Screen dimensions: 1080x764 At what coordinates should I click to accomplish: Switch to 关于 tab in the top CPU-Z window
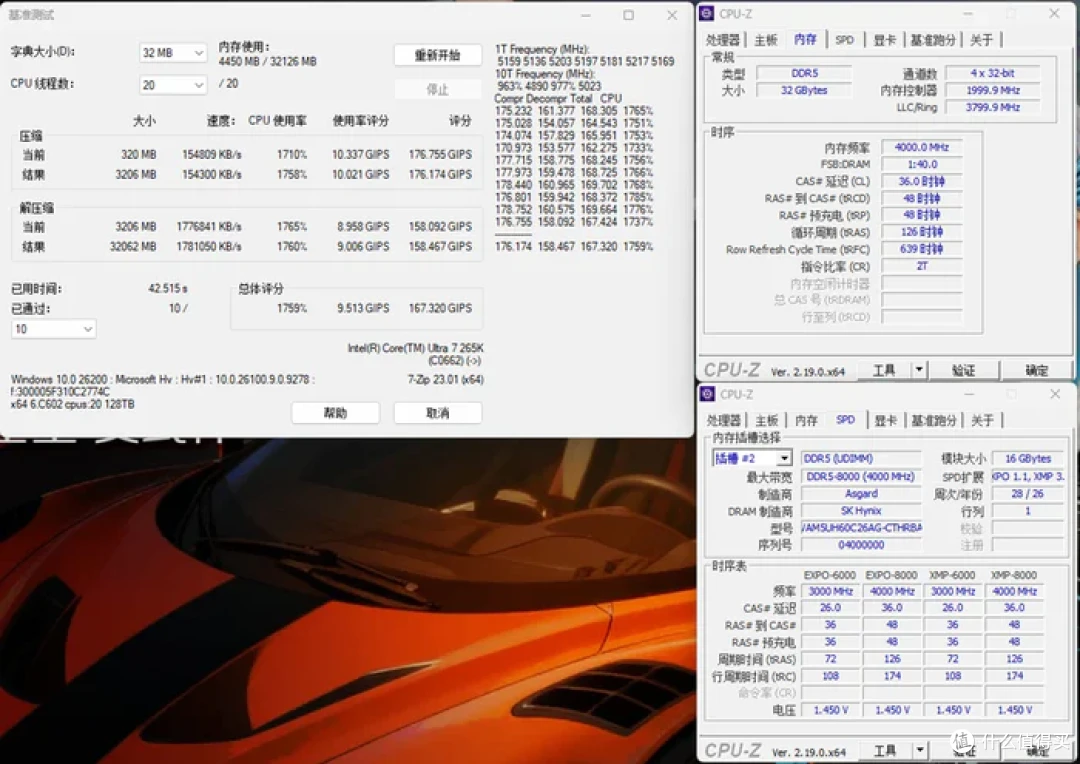981,40
